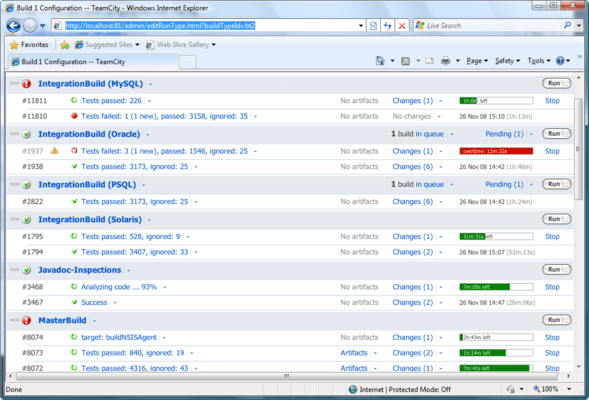Open the Page menu
Screen dimensions: 589x400
point(477,61)
